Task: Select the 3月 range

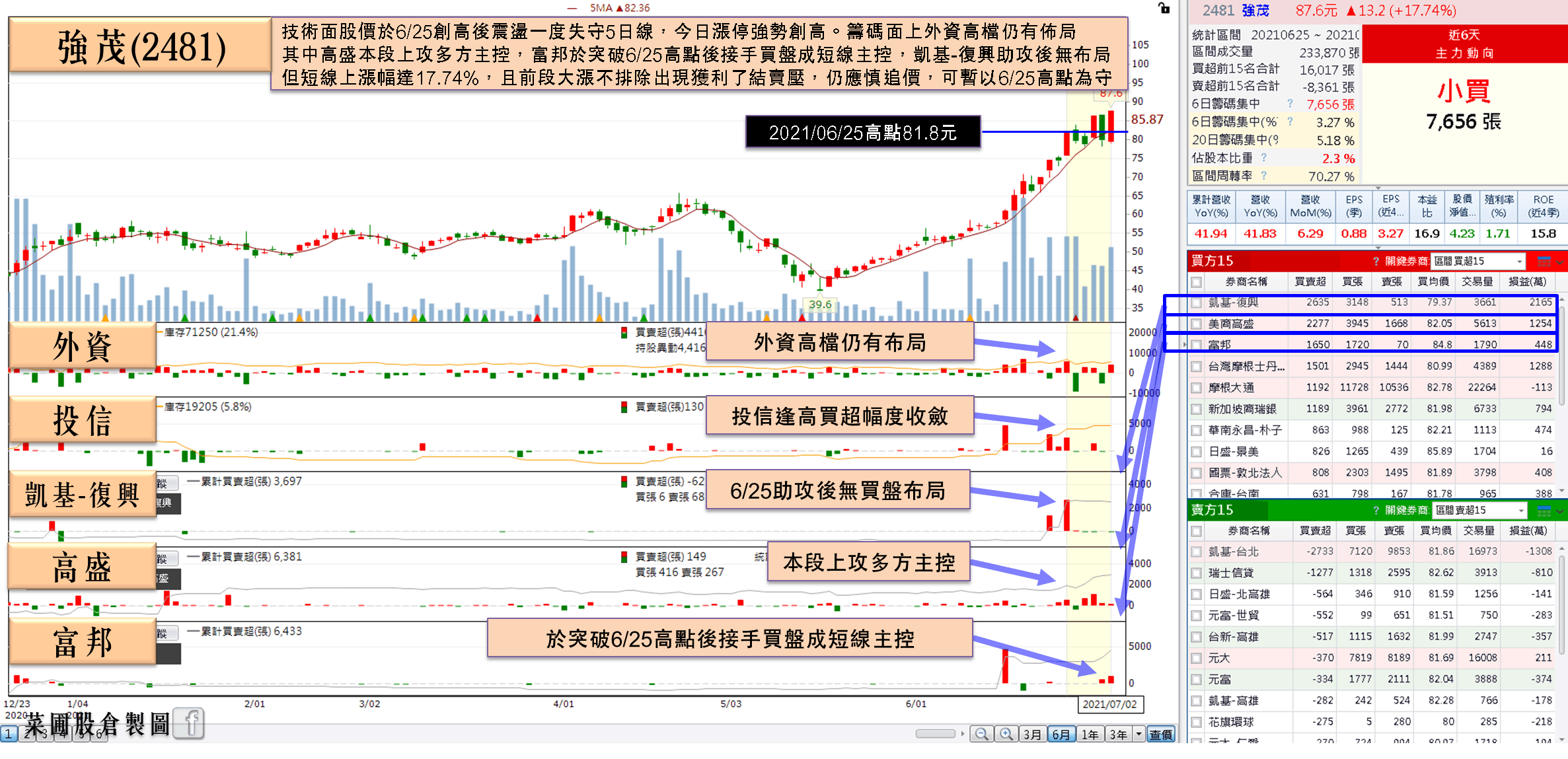Action: coord(1032,734)
